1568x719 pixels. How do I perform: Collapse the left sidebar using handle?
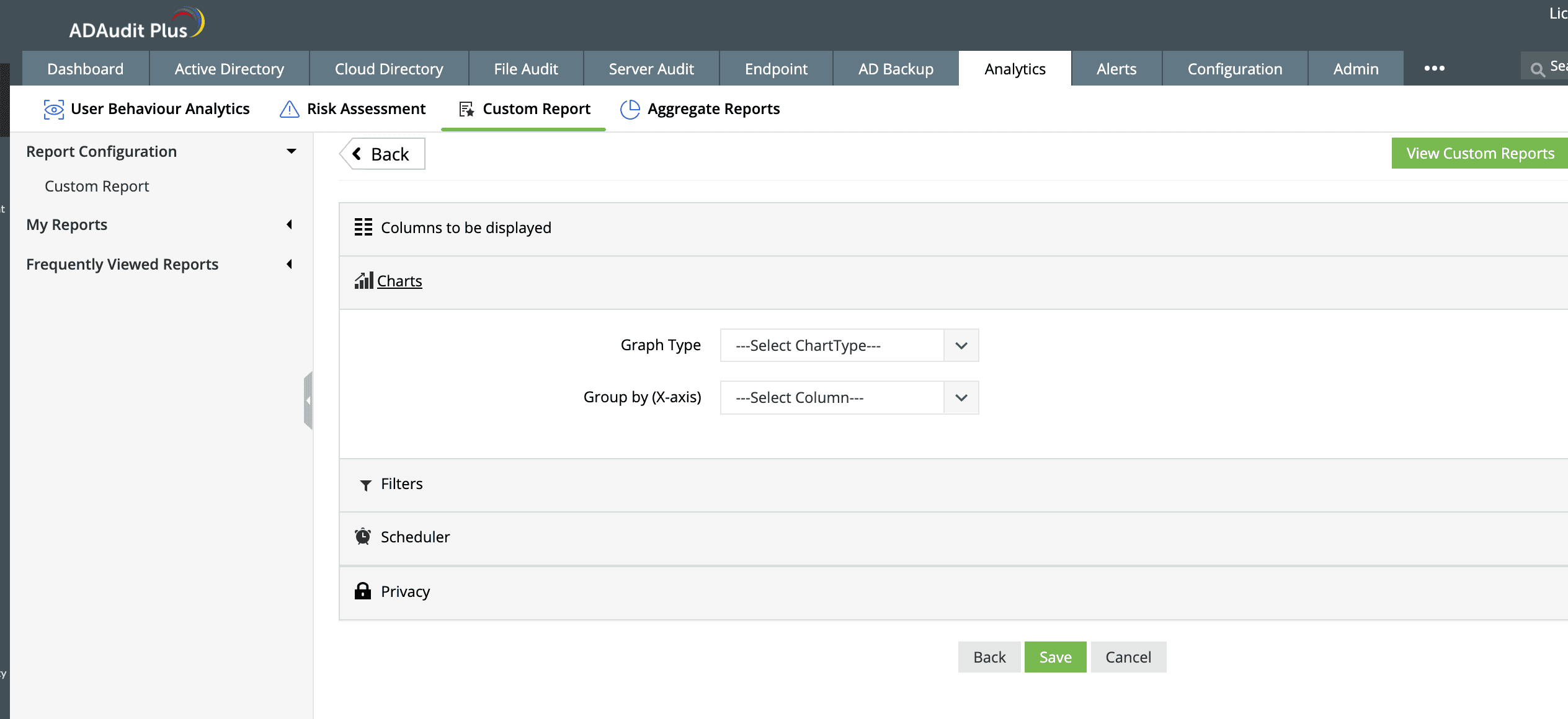coord(308,400)
